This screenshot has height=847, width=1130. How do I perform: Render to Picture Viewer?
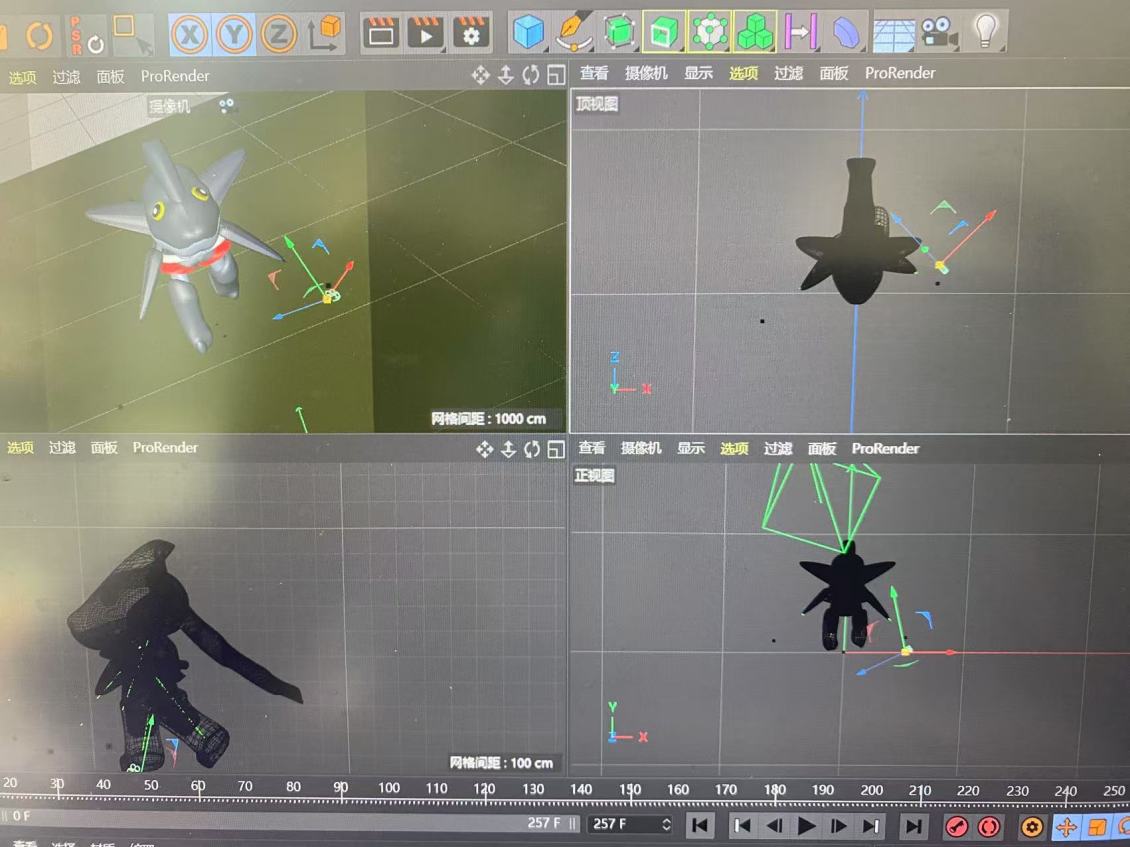(426, 32)
